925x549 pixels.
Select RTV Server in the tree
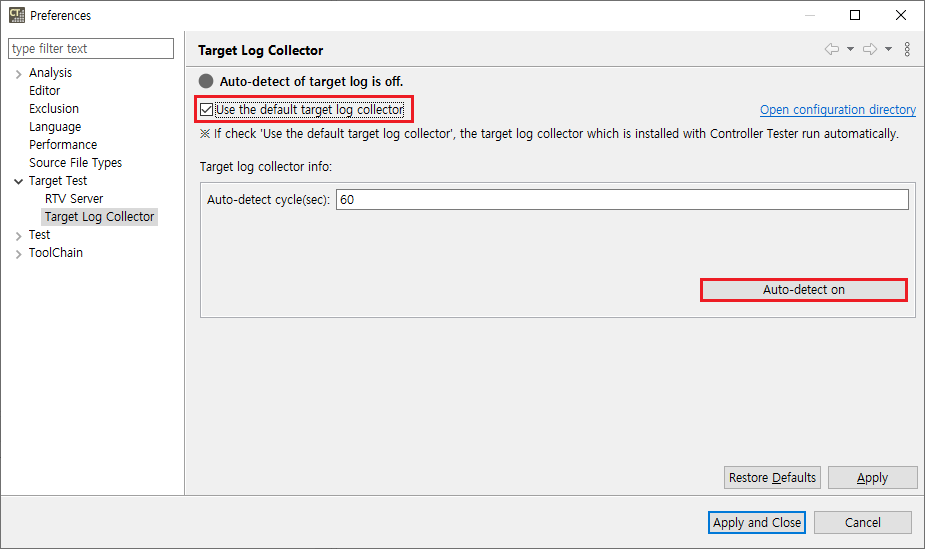(74, 199)
